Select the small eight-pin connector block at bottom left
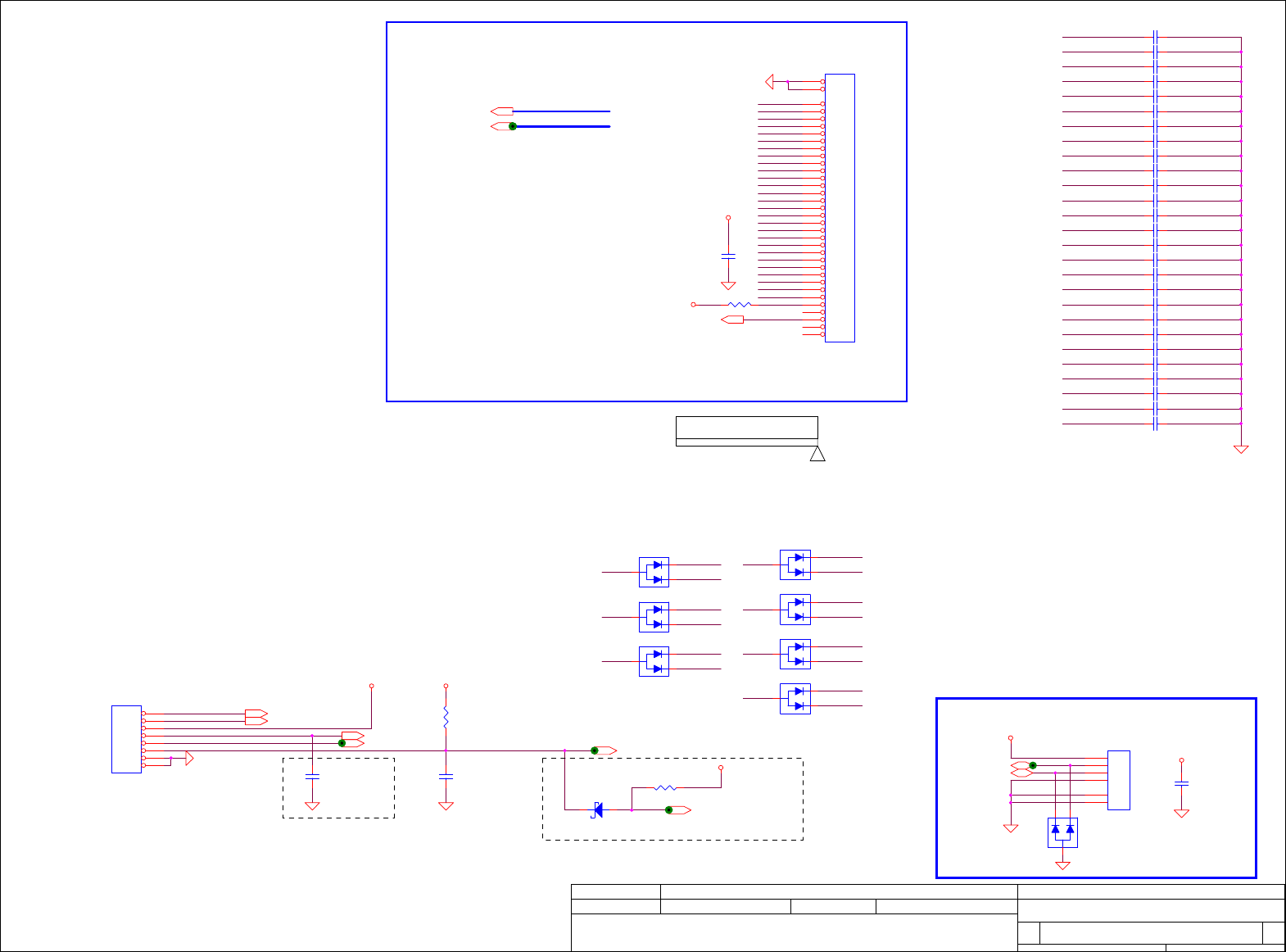Viewport: 1286px width, 952px height. coord(127,739)
